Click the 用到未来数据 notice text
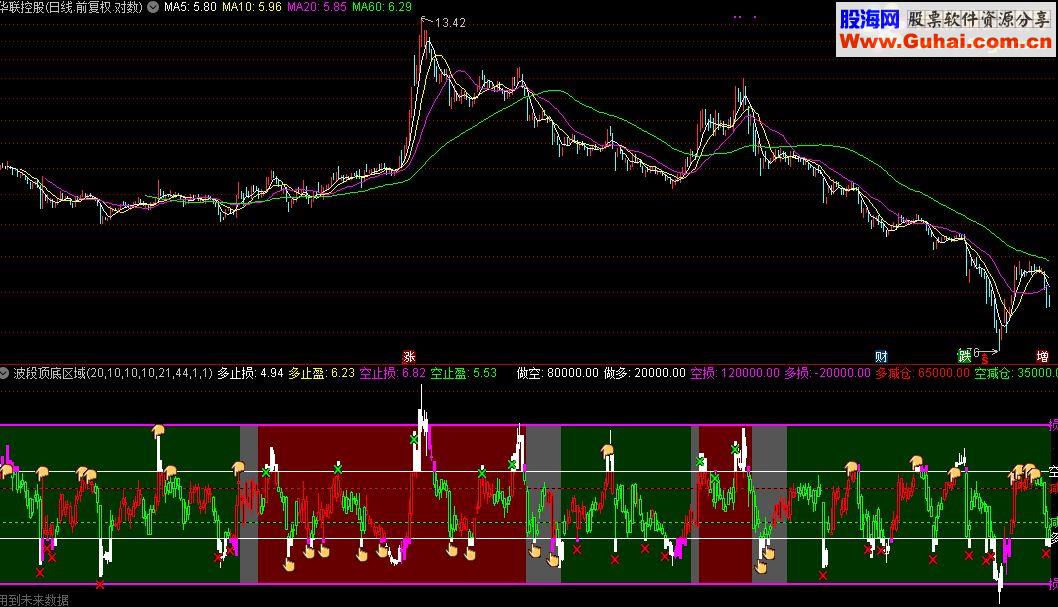Image resolution: width=1058 pixels, height=607 pixels. pos(34,600)
